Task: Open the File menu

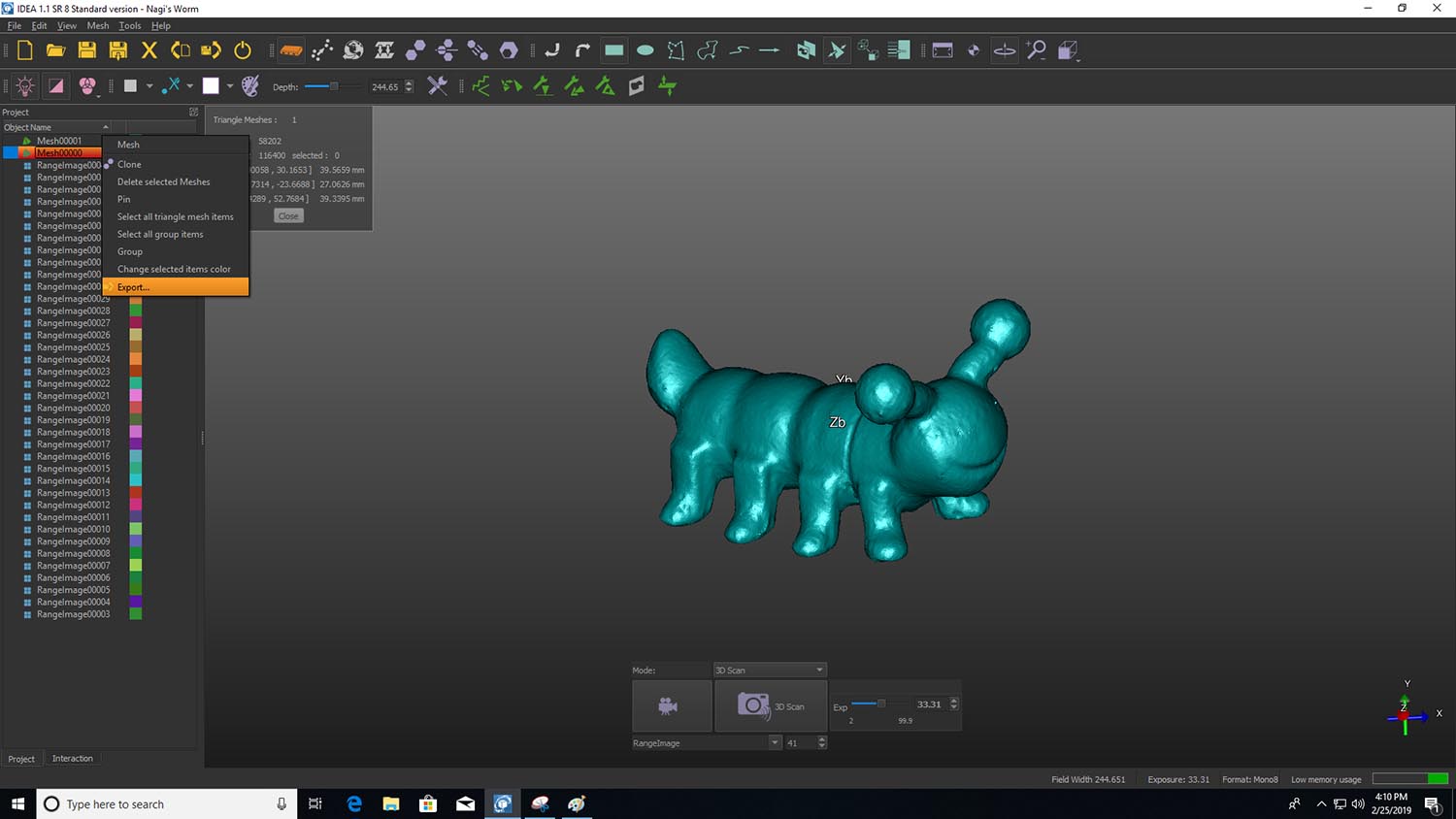Action: pos(15,26)
